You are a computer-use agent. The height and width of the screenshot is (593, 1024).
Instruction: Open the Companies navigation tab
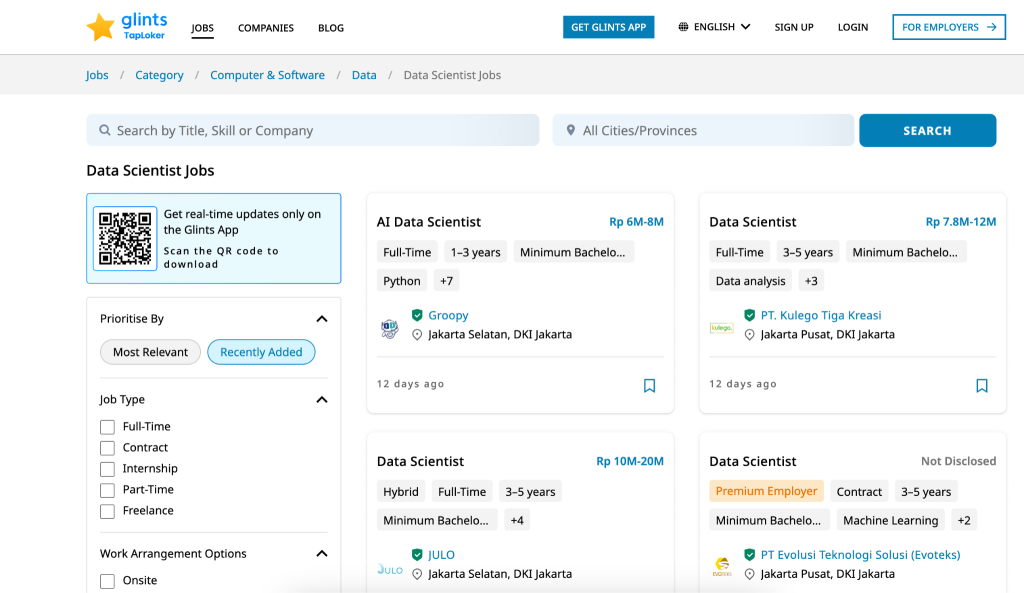point(266,28)
